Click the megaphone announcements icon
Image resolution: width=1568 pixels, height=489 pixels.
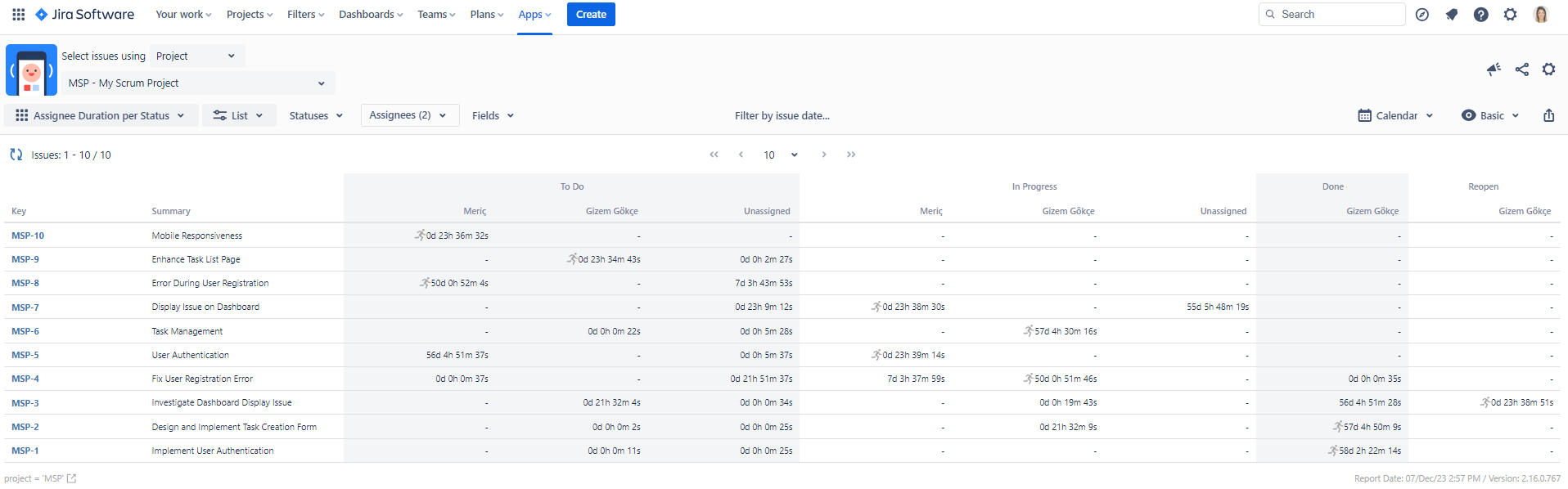click(x=1494, y=70)
